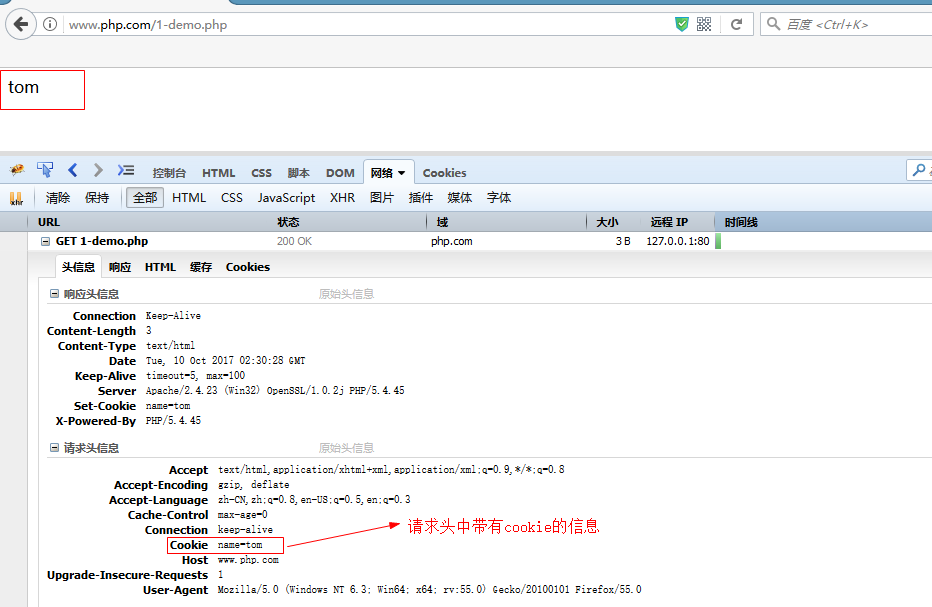Click the browser back button
932x607 pixels.
[x=20, y=24]
